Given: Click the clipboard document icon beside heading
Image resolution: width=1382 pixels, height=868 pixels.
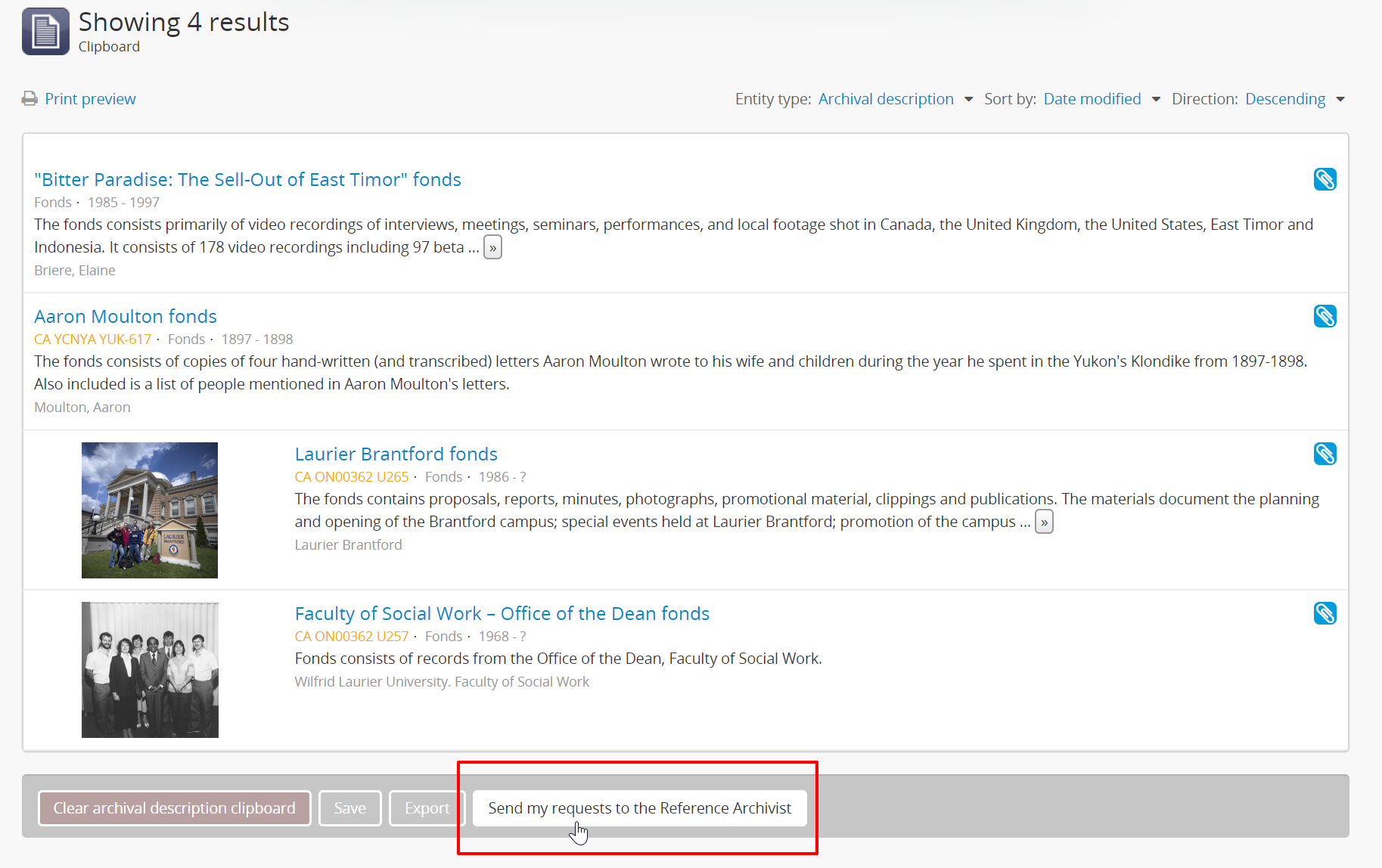Looking at the screenshot, I should tap(45, 32).
